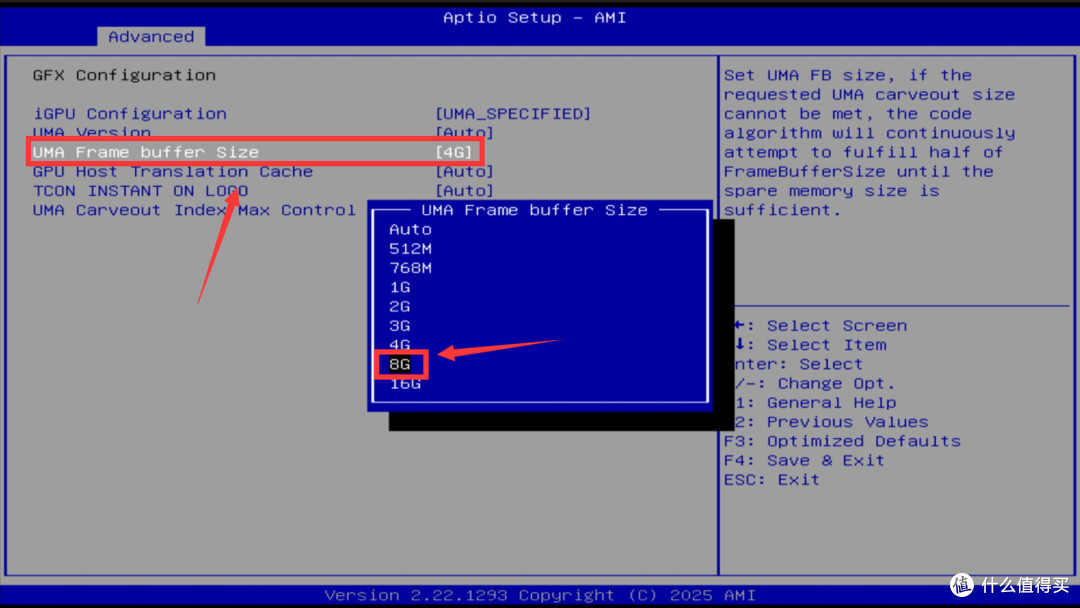Choose 1G in frame buffer popup
This screenshot has width=1080, height=608.
[x=400, y=287]
